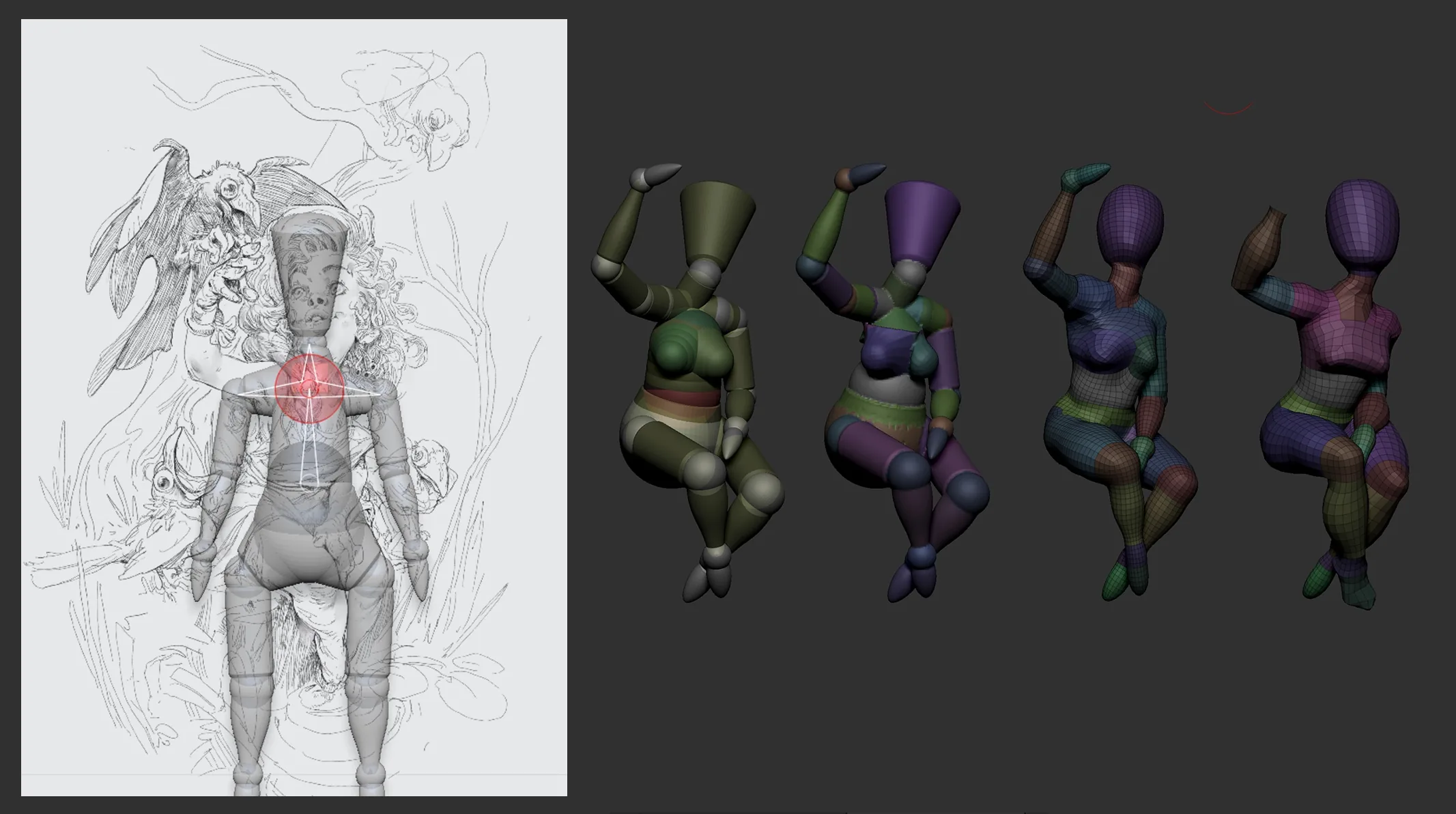Click the red gizmo circle on mannequin's chest
The image size is (1456, 814).
pos(309,387)
